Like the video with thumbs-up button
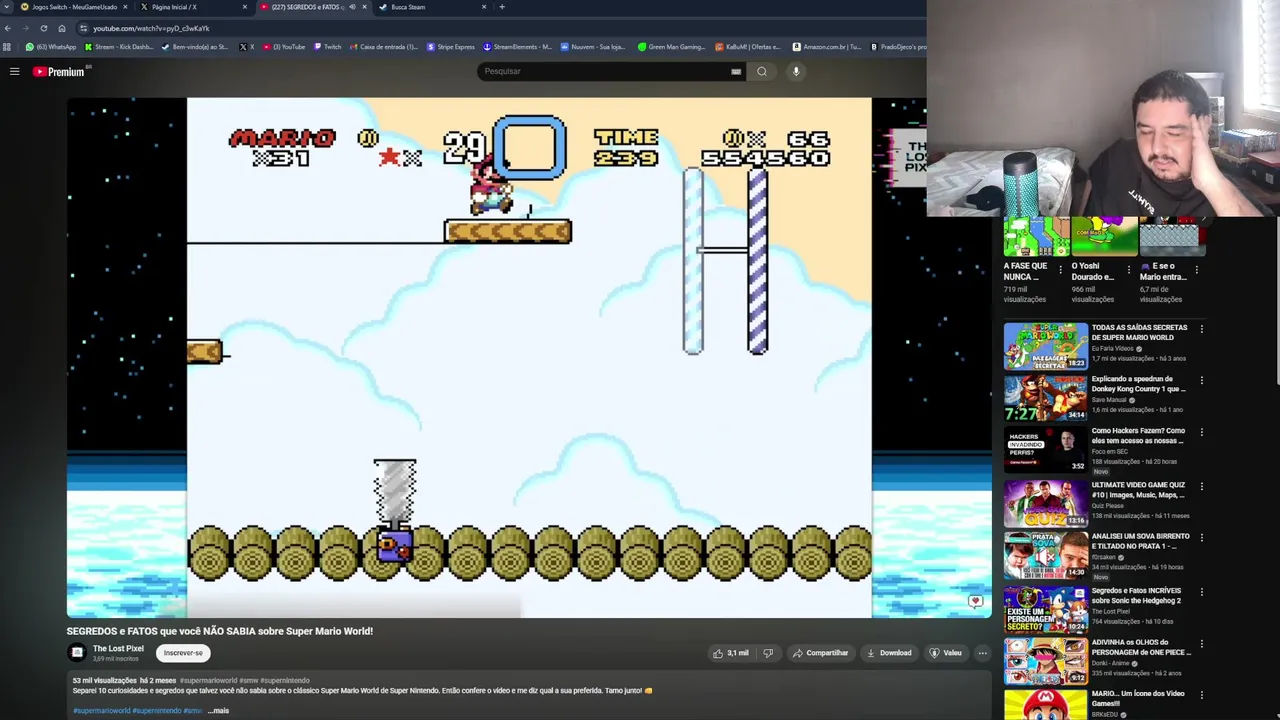 pos(732,653)
